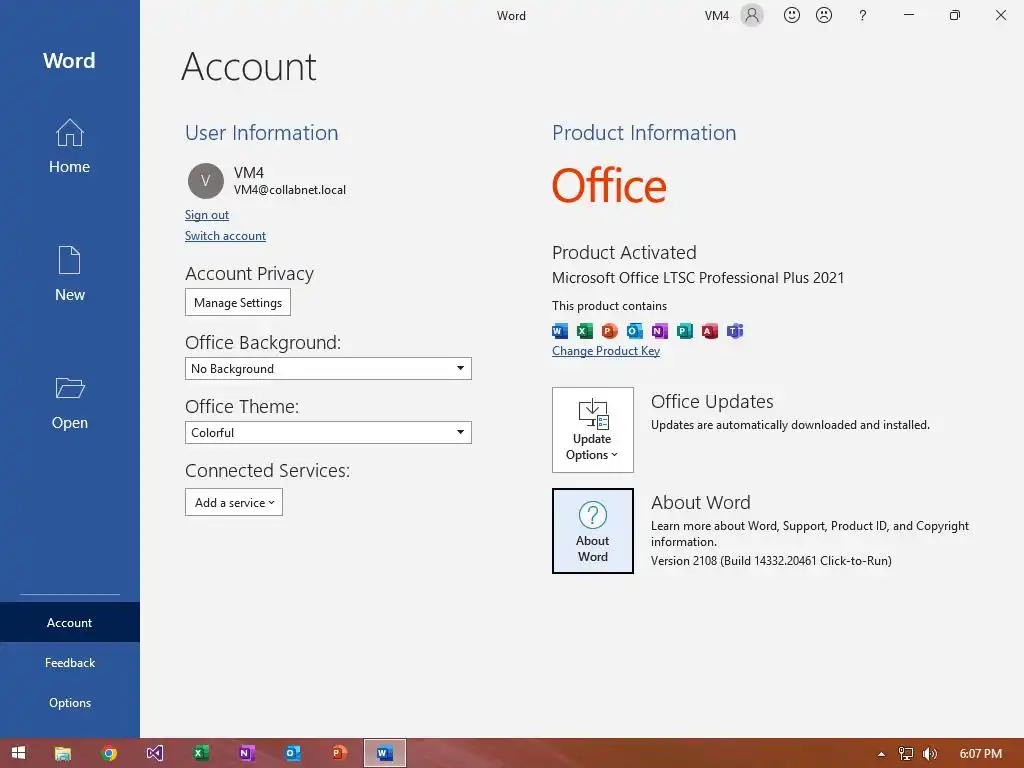
Task: Click the 6:07 PM taskbar clock
Action: 980,754
